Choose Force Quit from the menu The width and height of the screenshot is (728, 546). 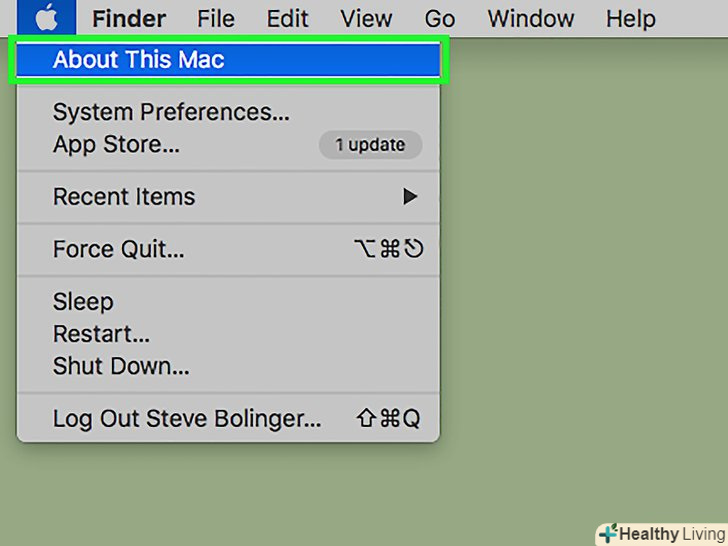pos(118,250)
